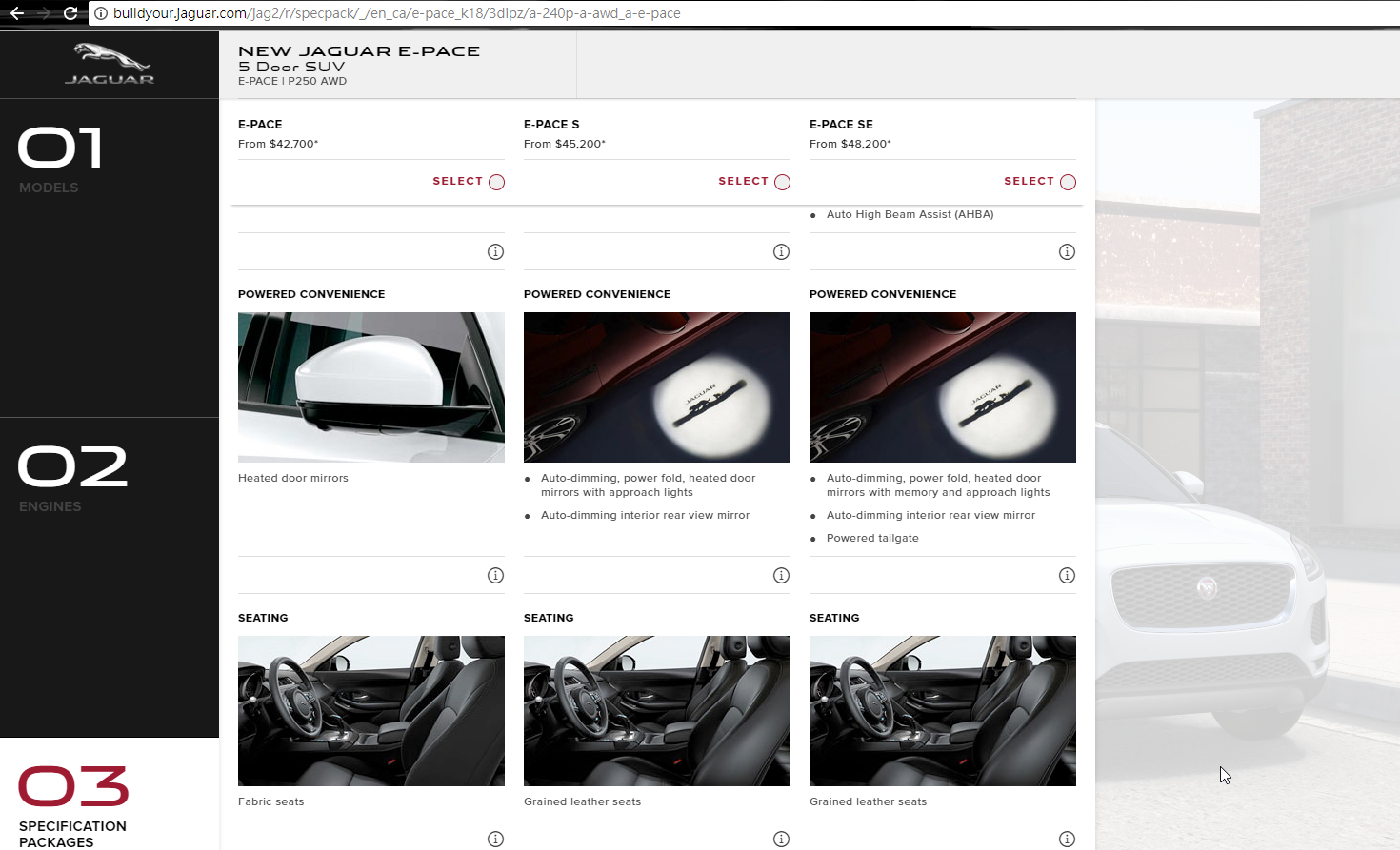Screen dimensions: 1400x850
Task: Click the NEW JAGUAR E-PACE heading
Action: click(359, 51)
